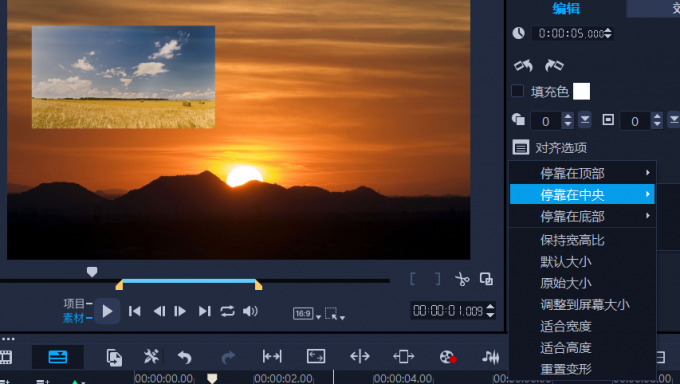
Task: Click the record/capture film reel icon
Action: (448, 357)
